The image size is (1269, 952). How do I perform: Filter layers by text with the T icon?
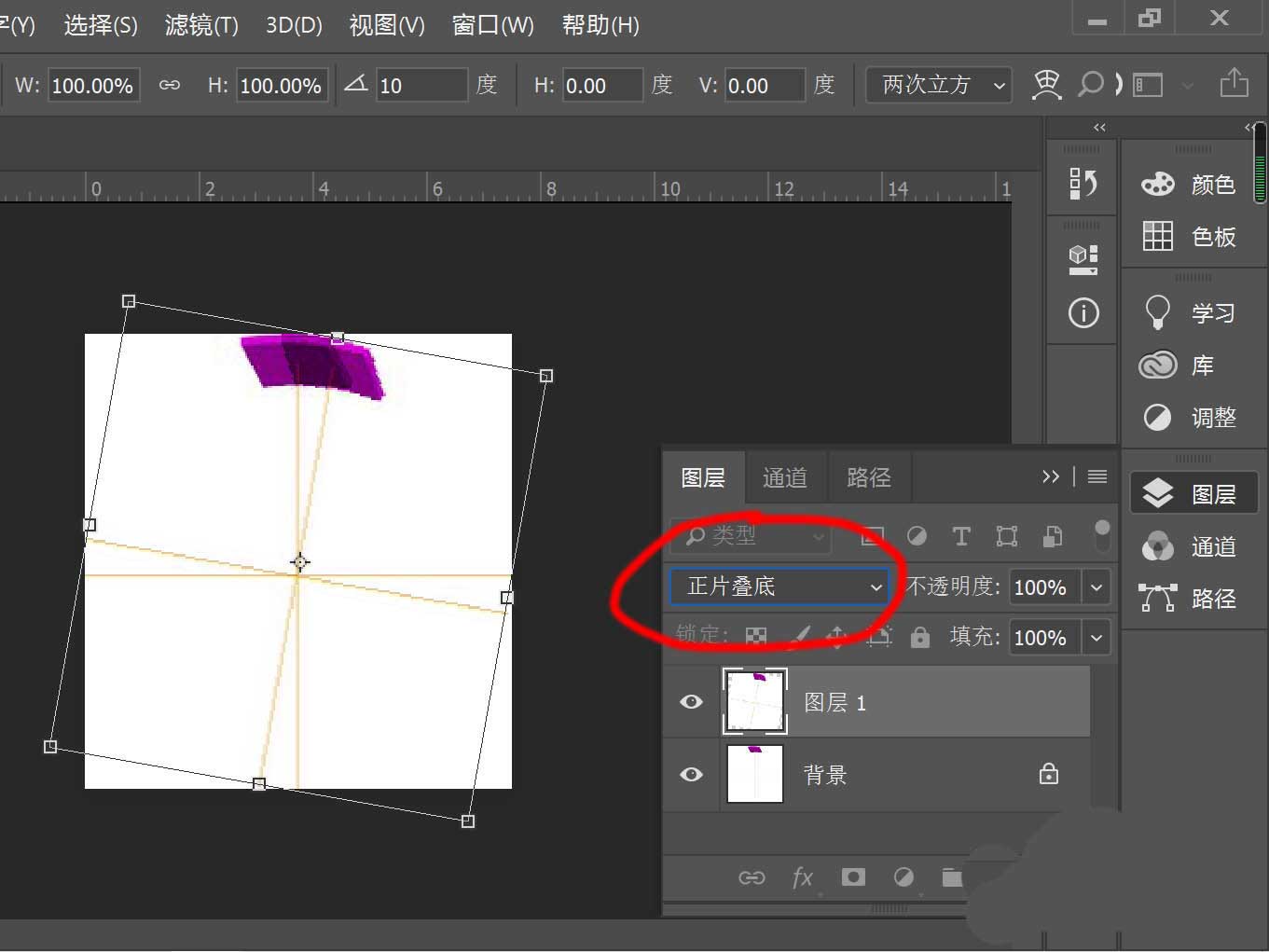tap(961, 536)
